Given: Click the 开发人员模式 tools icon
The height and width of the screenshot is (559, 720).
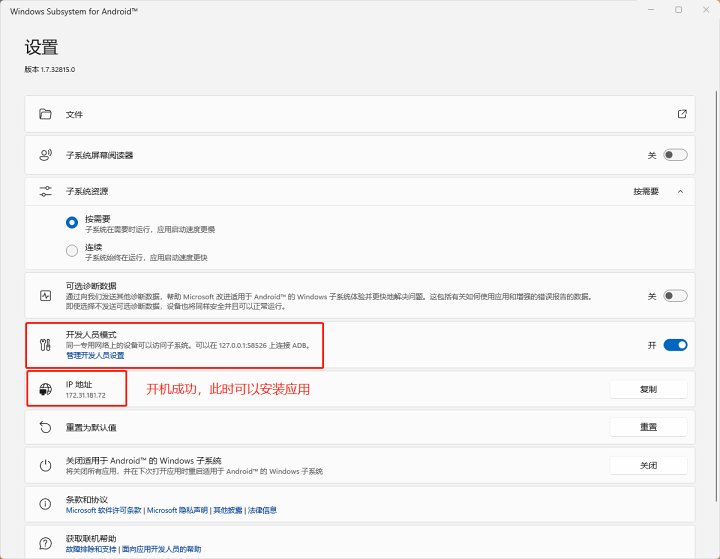Looking at the screenshot, I should coord(45,345).
